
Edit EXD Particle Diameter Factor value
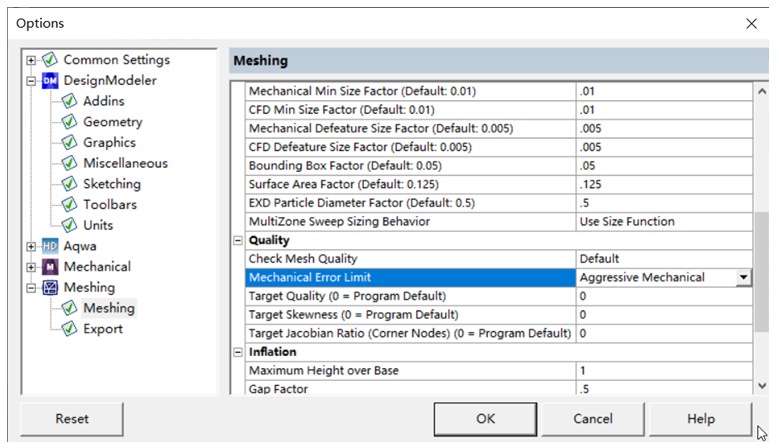pyautogui.click(x=664, y=203)
